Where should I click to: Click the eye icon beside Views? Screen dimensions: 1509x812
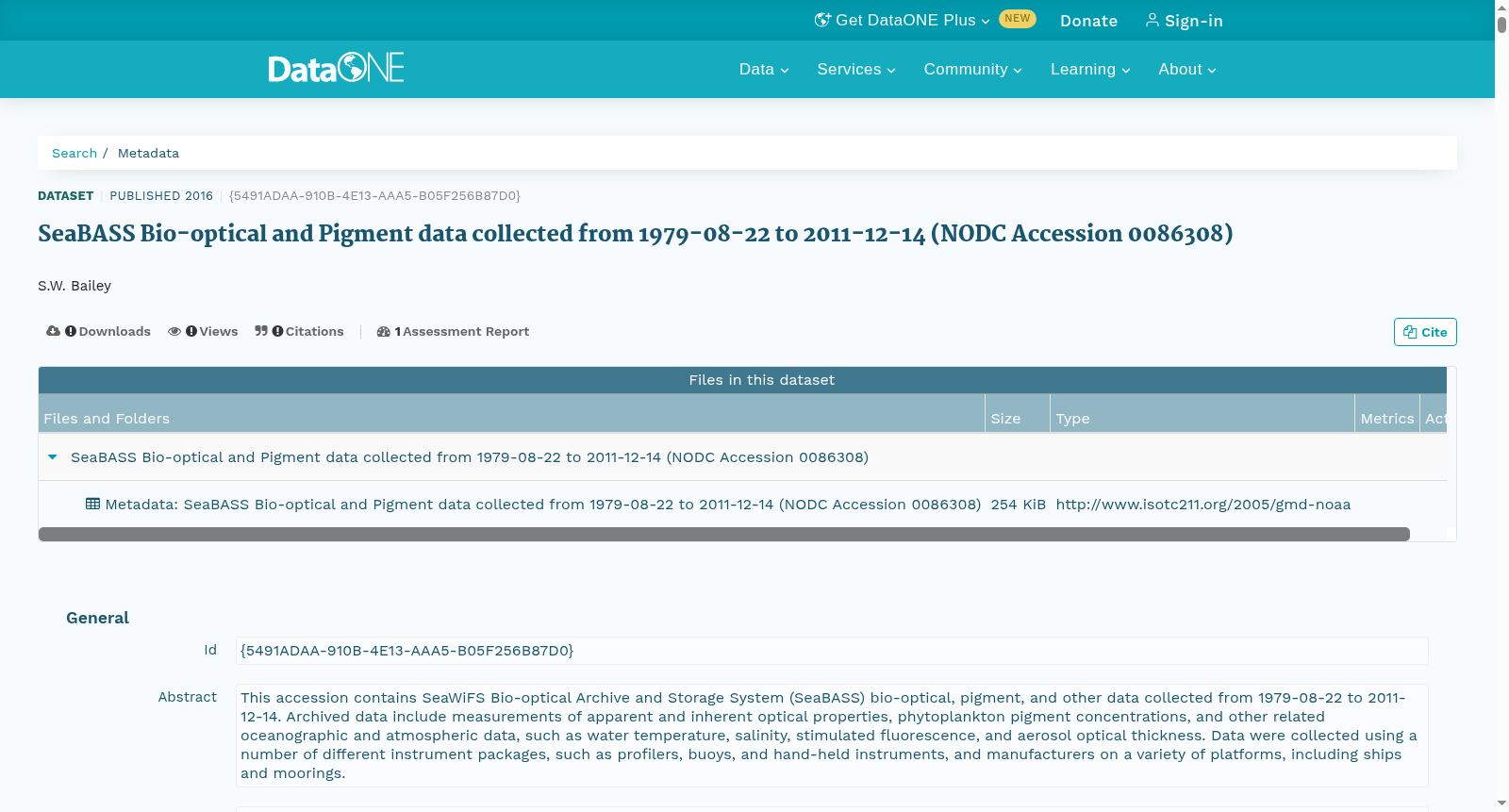(174, 331)
